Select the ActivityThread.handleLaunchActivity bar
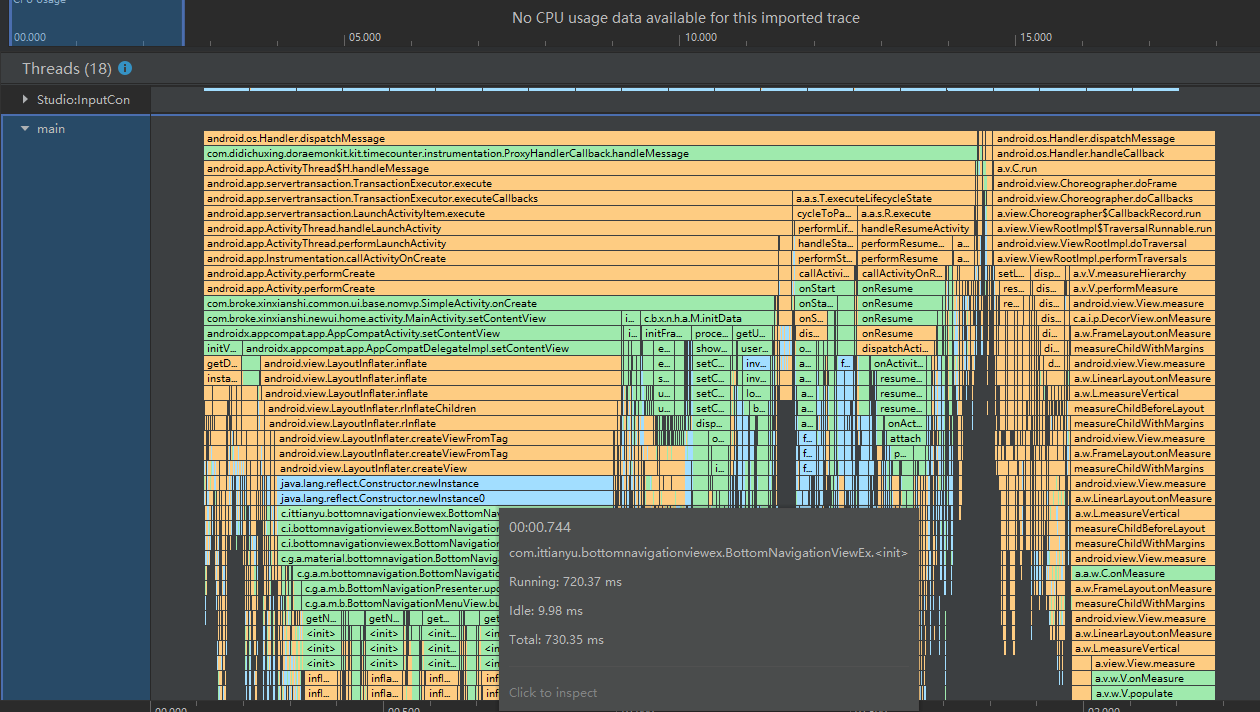This screenshot has width=1260, height=712. [498, 229]
